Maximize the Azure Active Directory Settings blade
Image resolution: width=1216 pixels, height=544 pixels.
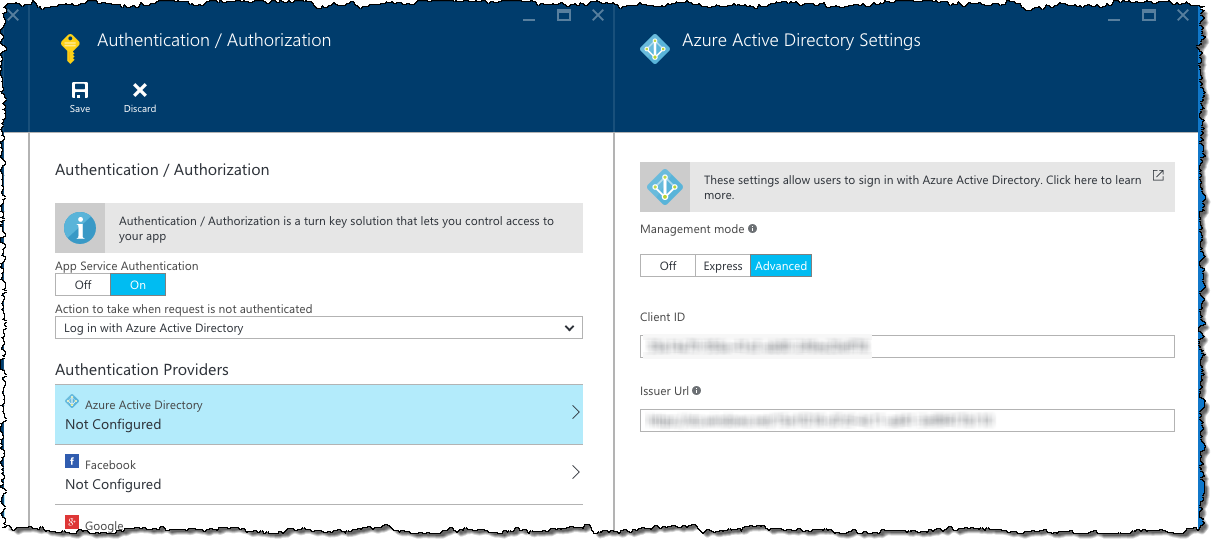click(x=1149, y=15)
